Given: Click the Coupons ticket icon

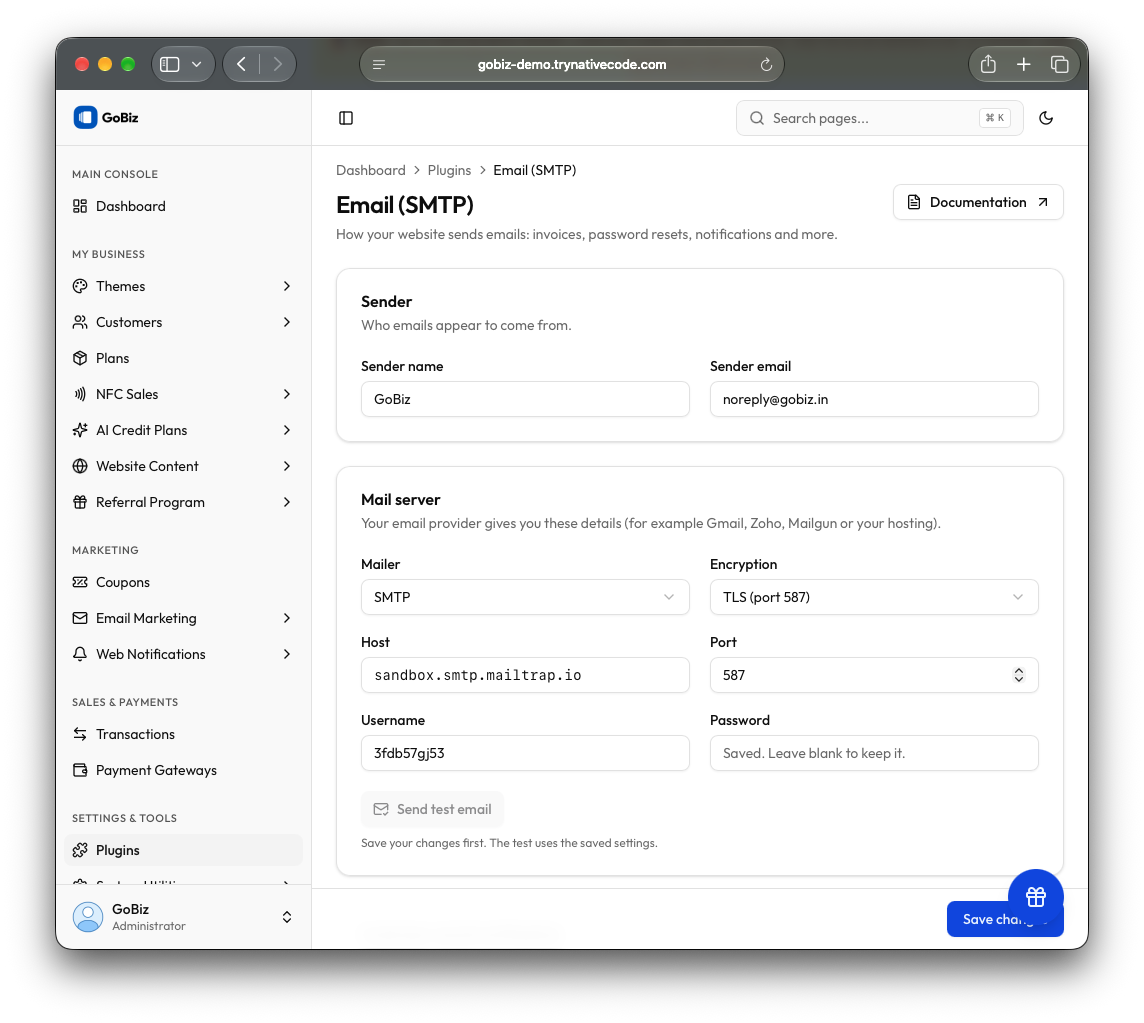Looking at the screenshot, I should pos(80,582).
